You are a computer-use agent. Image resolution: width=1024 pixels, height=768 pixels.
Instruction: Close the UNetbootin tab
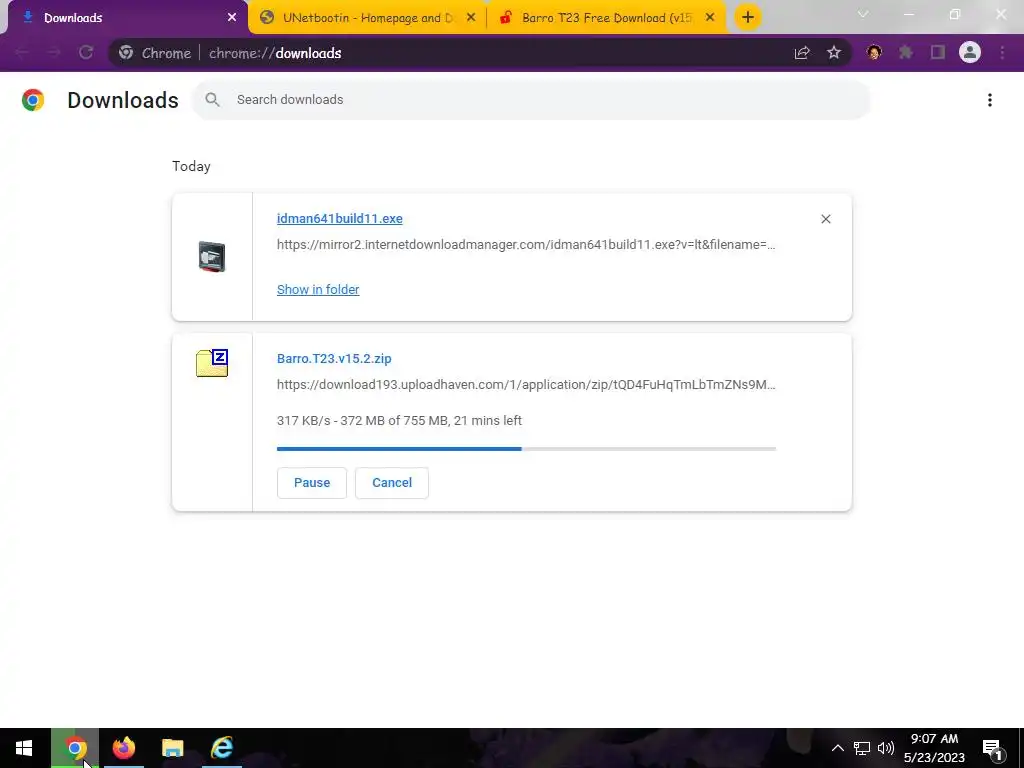(x=471, y=18)
